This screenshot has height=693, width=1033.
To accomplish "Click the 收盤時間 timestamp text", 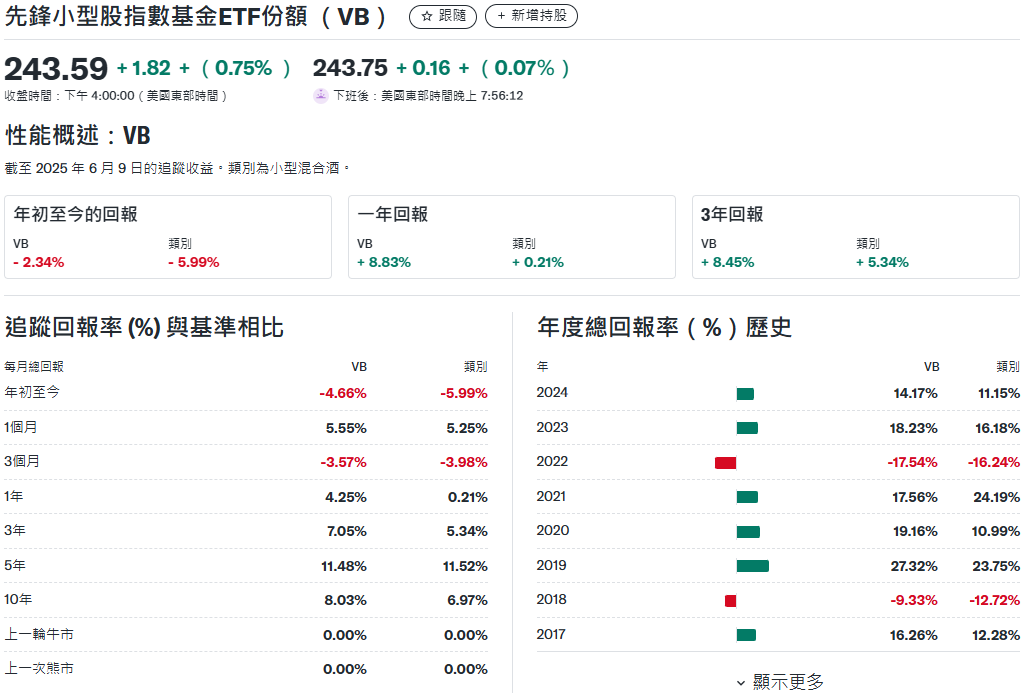I will 116,96.
